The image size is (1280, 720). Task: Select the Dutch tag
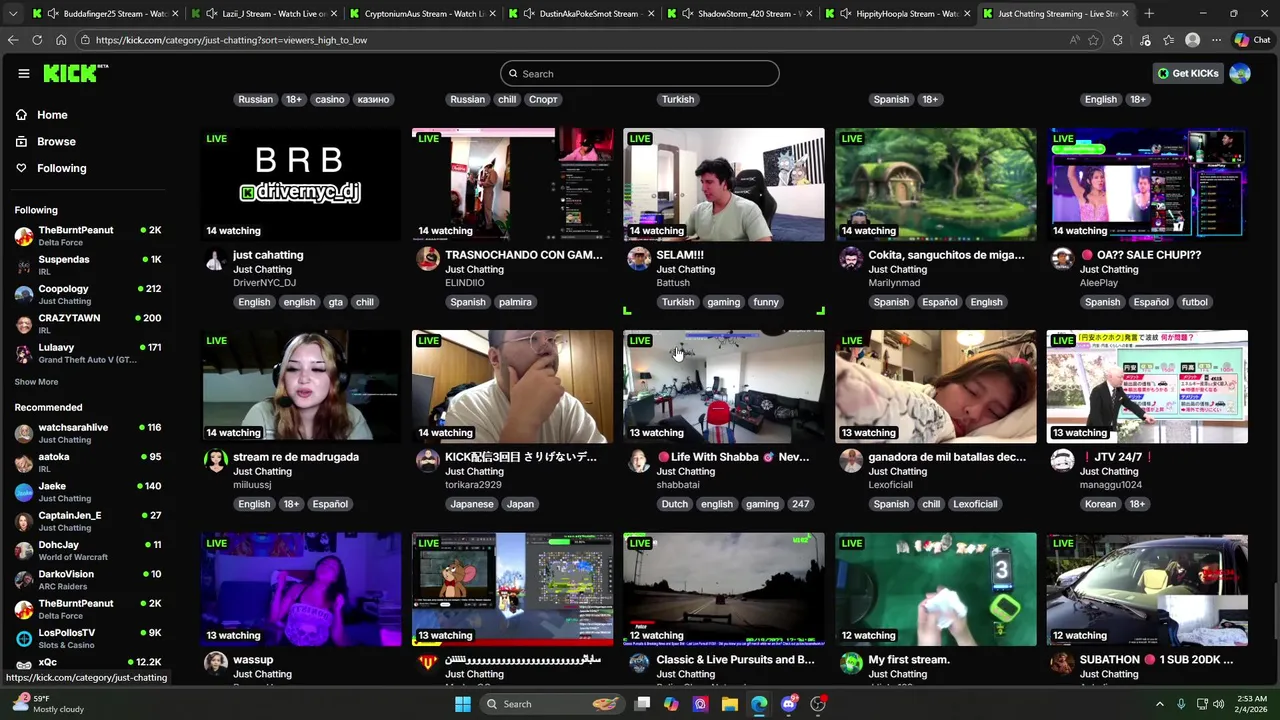click(675, 504)
